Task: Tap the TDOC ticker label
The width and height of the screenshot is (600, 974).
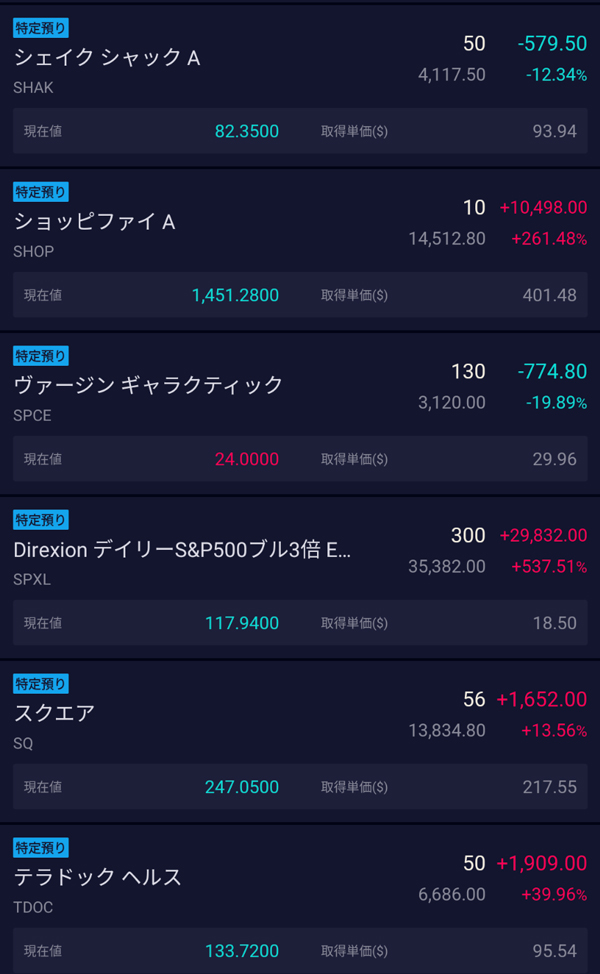Action: point(33,907)
